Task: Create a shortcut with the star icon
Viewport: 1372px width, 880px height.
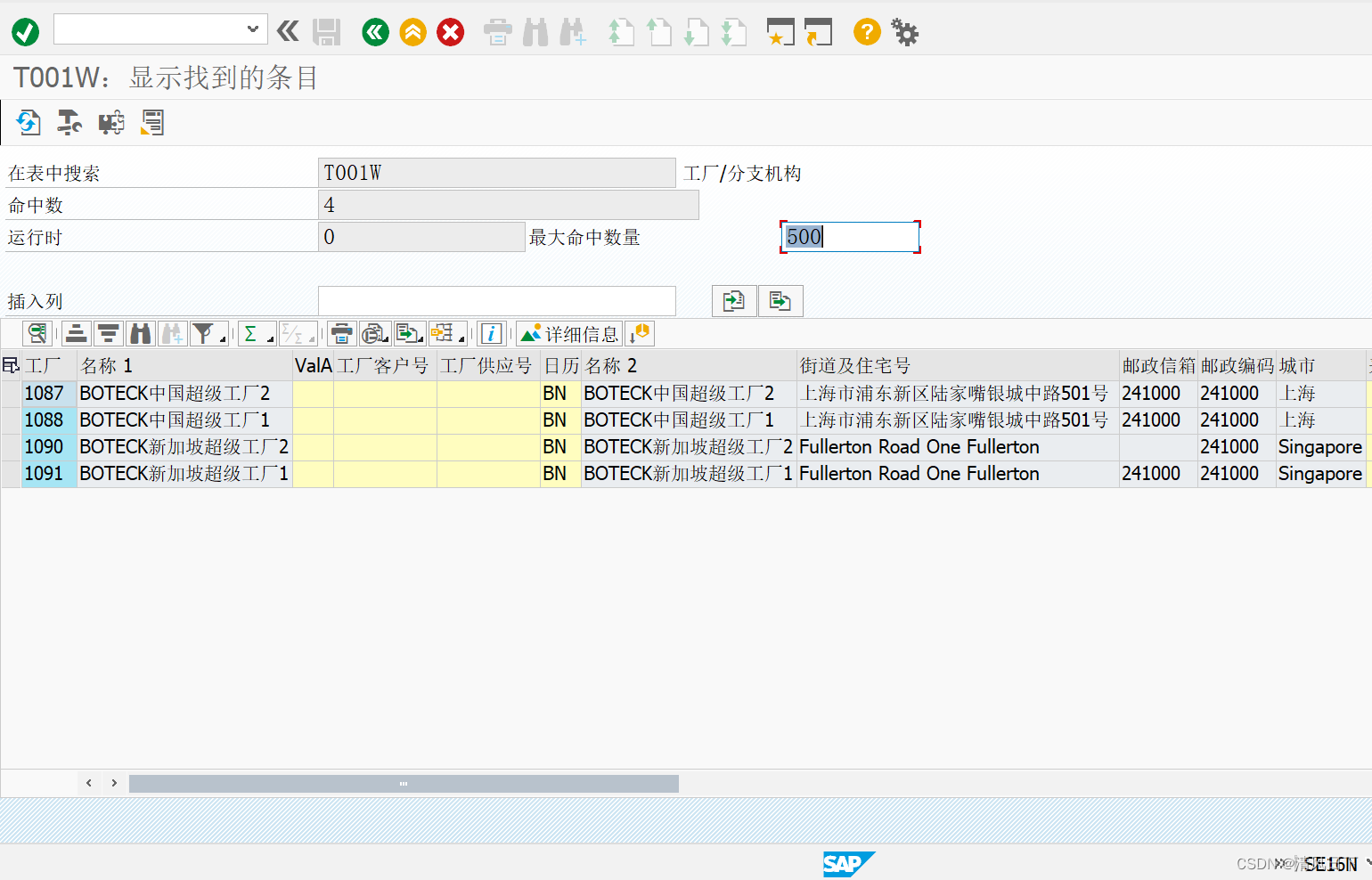Action: point(780,32)
